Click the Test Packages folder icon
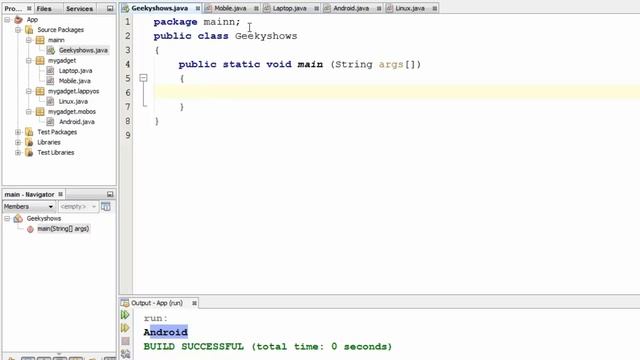Viewport: 640px width, 360px height. click(29, 132)
